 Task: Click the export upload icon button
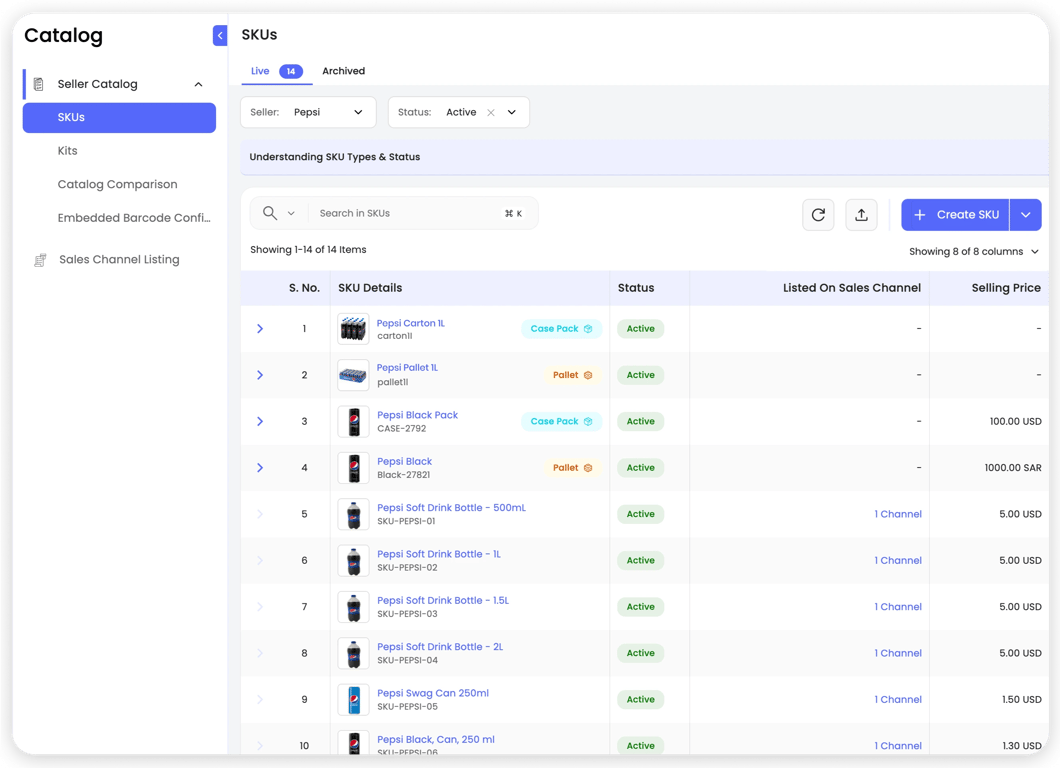pyautogui.click(x=861, y=215)
